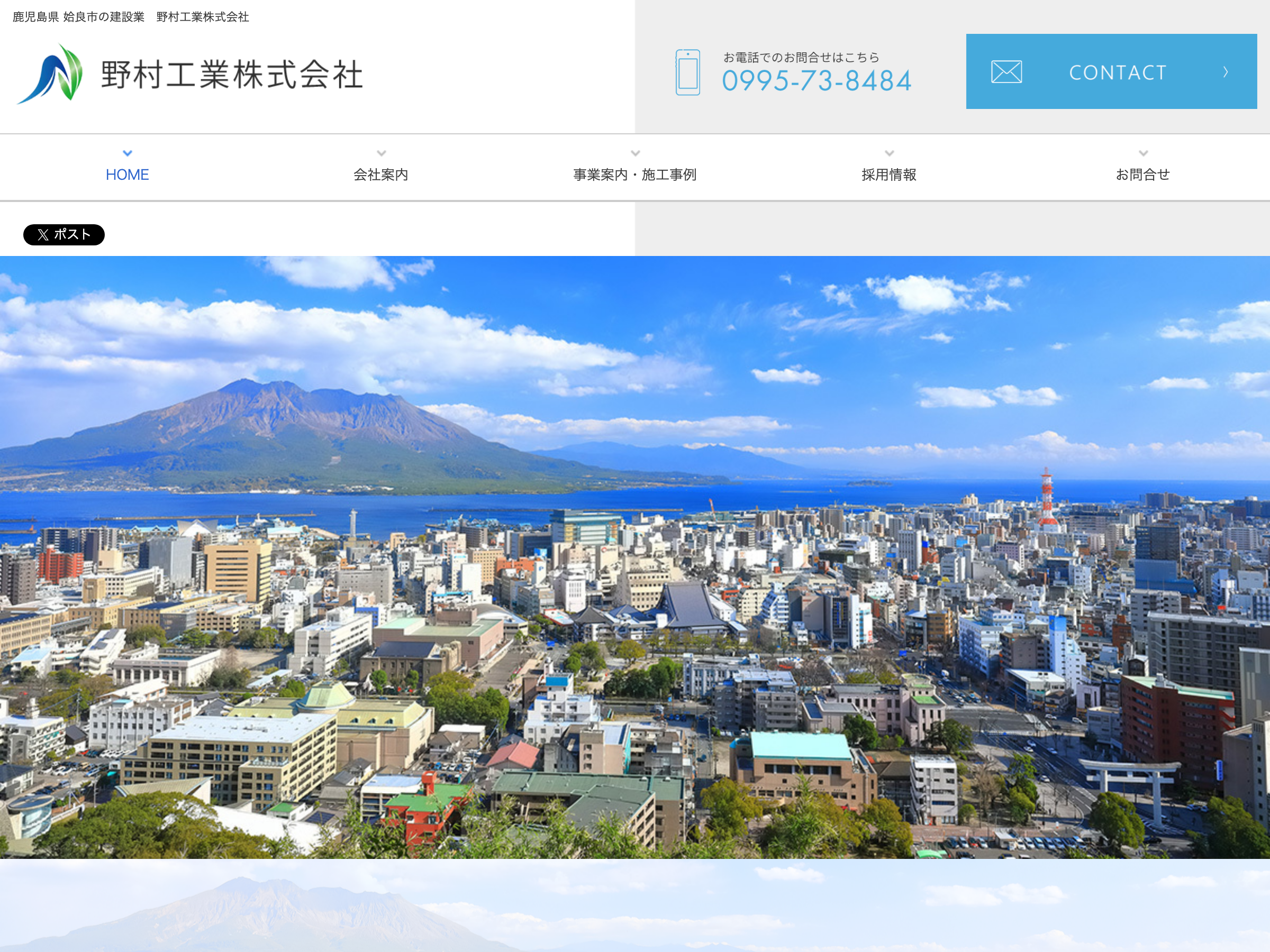
Task: Click the chevron above HOME
Action: [x=128, y=153]
